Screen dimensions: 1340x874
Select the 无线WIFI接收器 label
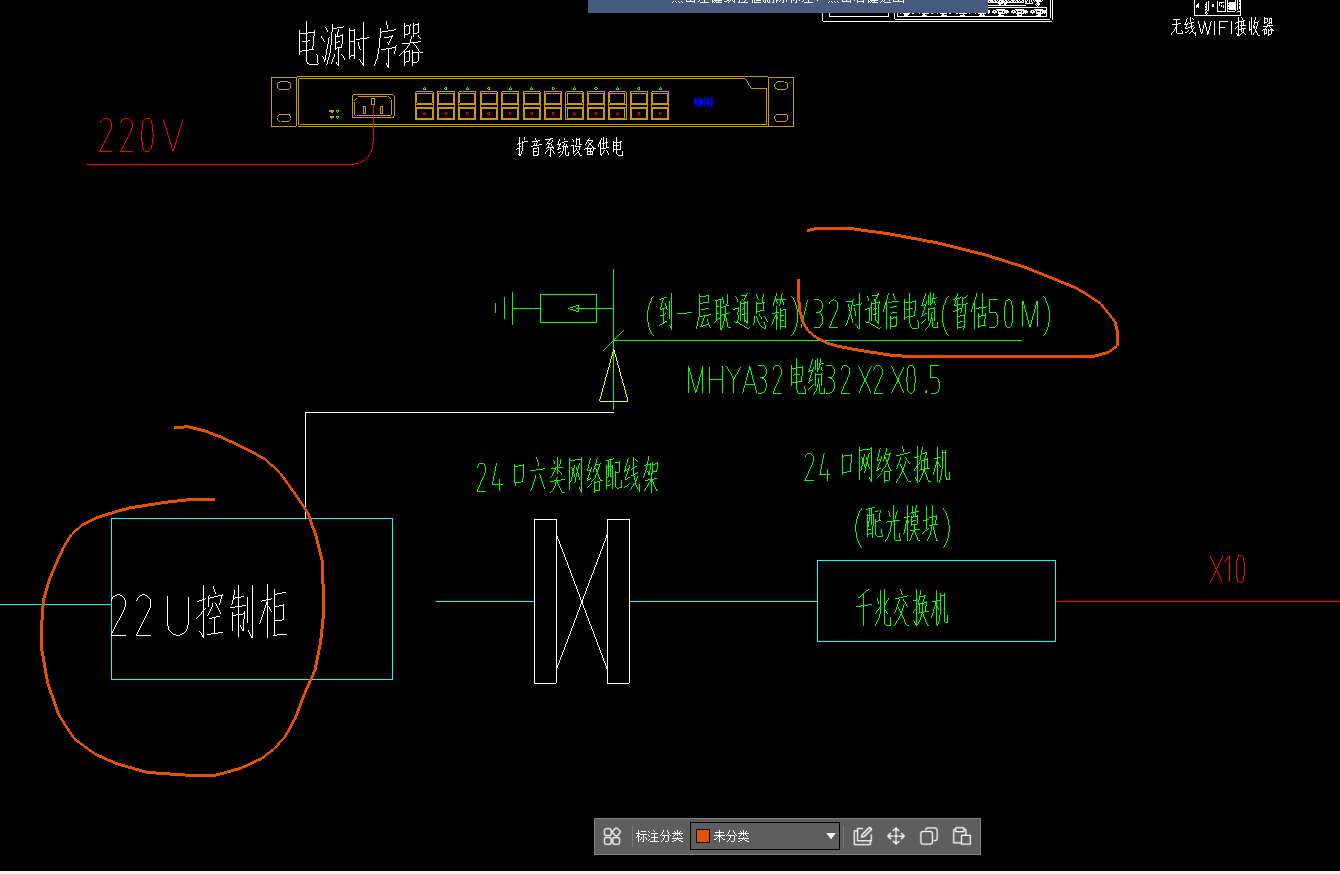1223,28
